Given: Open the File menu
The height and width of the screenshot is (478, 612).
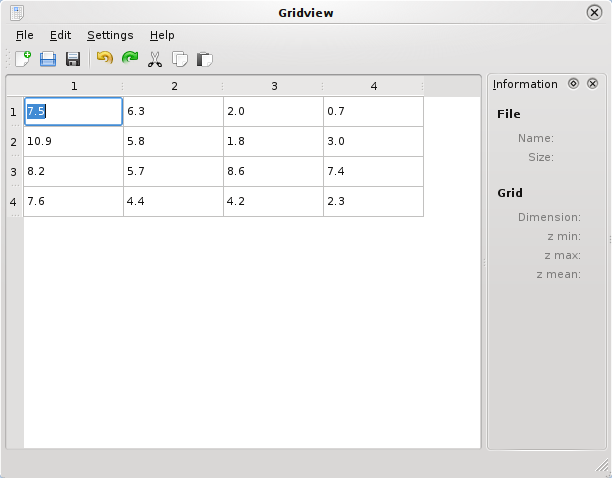Looking at the screenshot, I should click(25, 35).
